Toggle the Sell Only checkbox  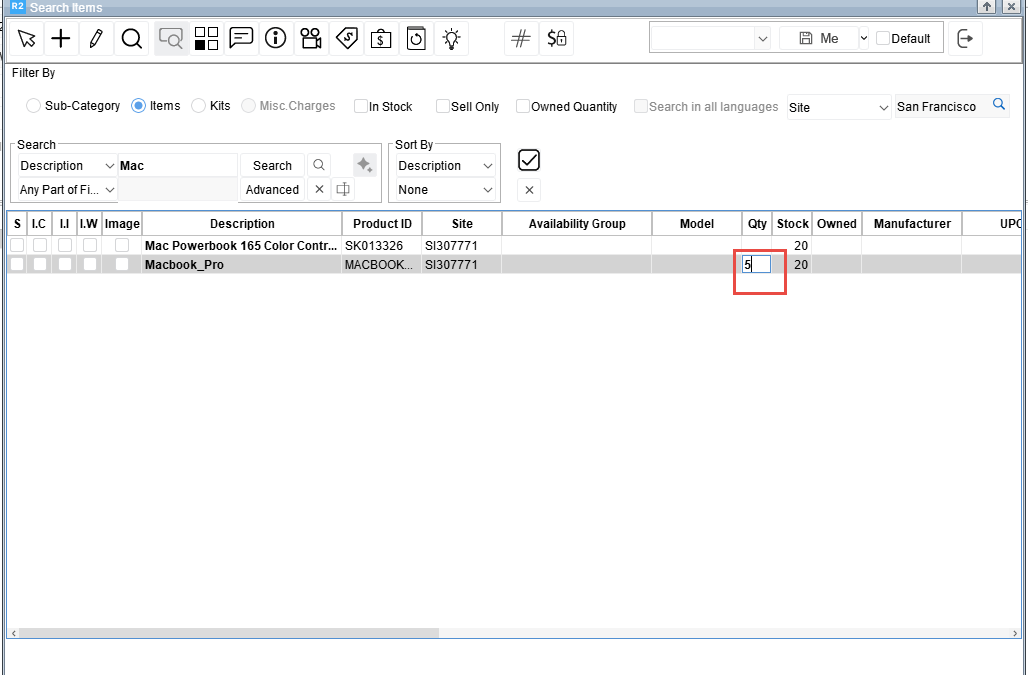[443, 107]
